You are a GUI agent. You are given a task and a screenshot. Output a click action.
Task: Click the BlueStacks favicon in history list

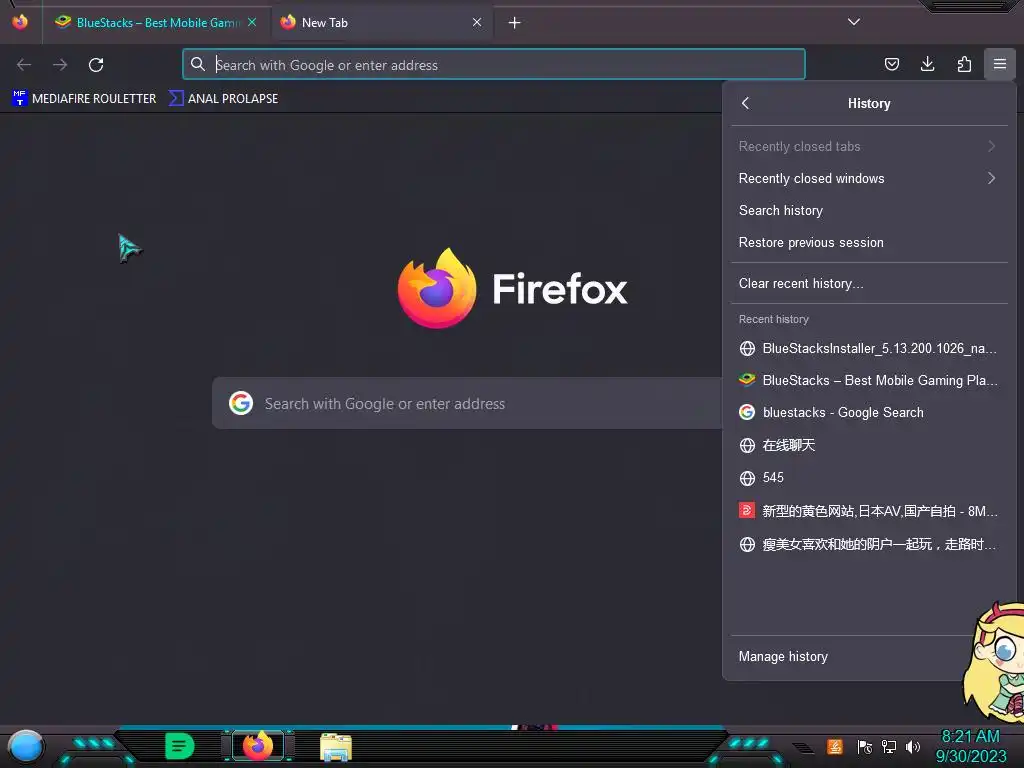tap(747, 379)
